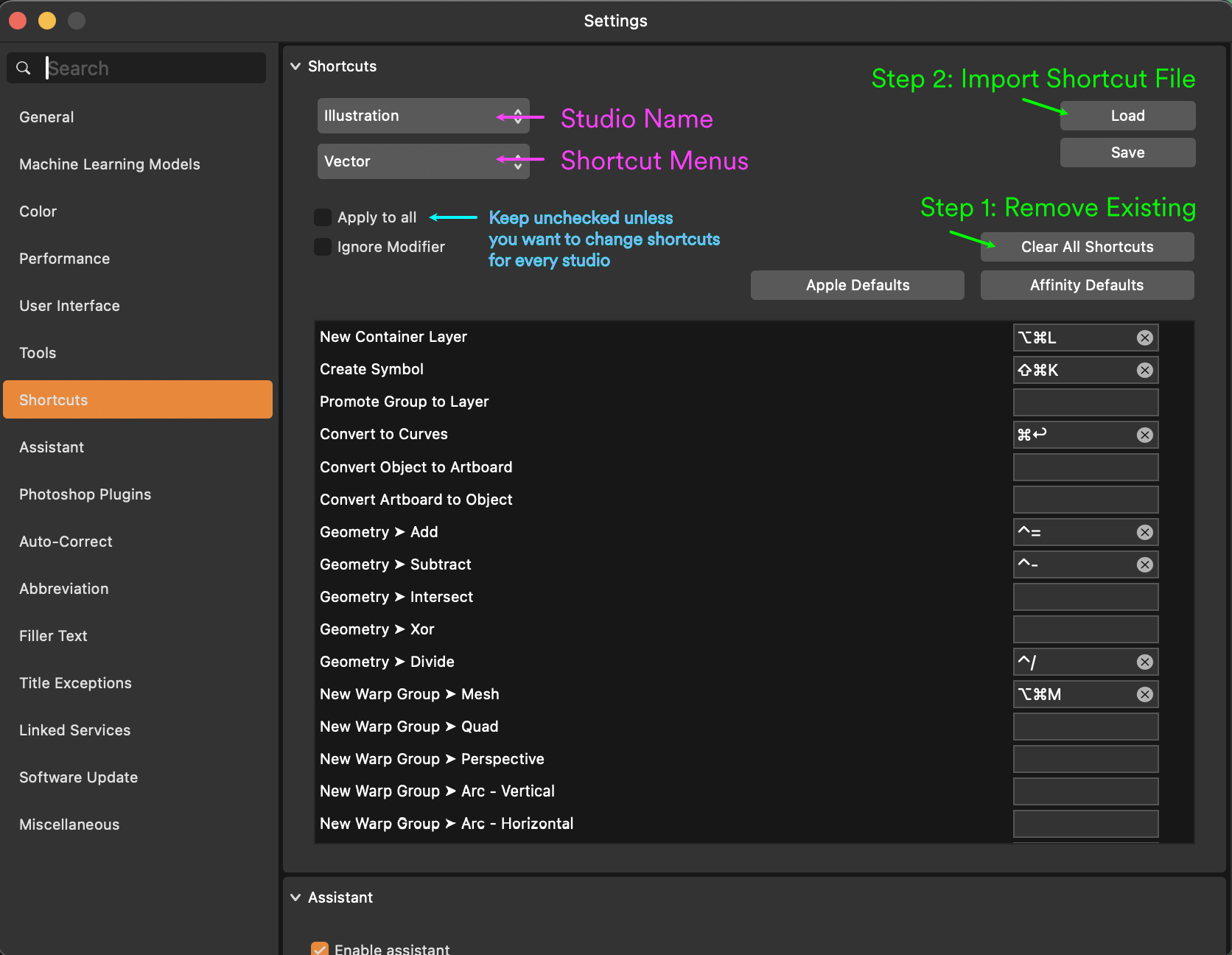Clear the Convert to Curves shortcut
Viewport: 1232px width, 955px height.
point(1144,435)
